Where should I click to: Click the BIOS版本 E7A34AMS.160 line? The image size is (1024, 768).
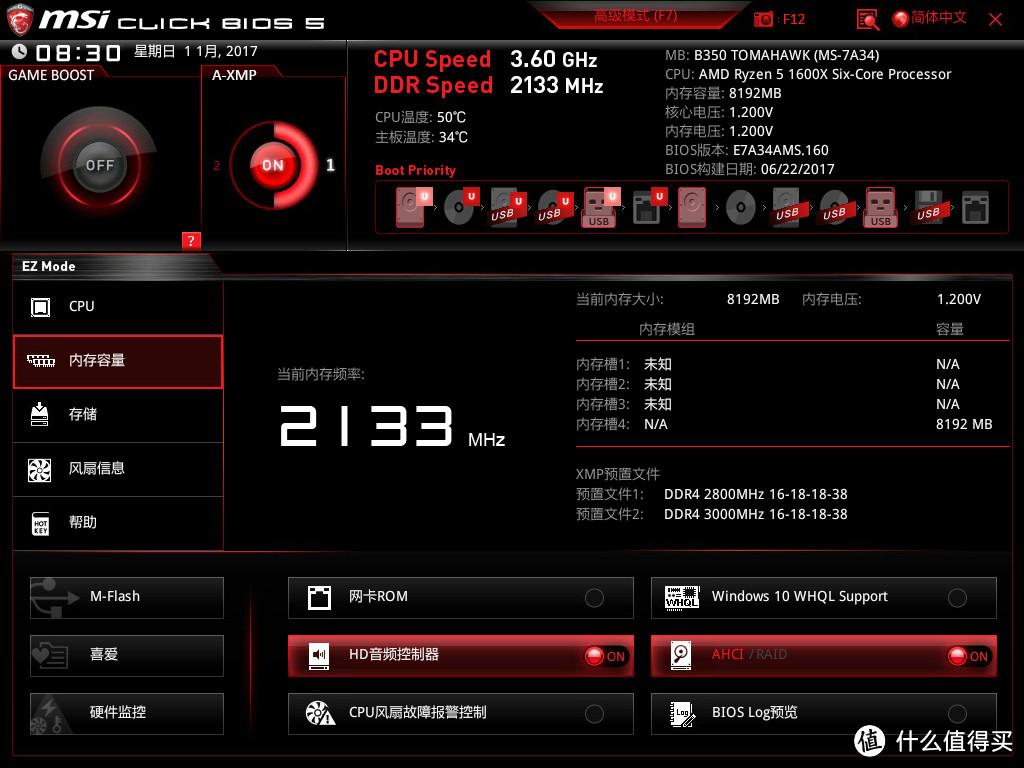(746, 150)
